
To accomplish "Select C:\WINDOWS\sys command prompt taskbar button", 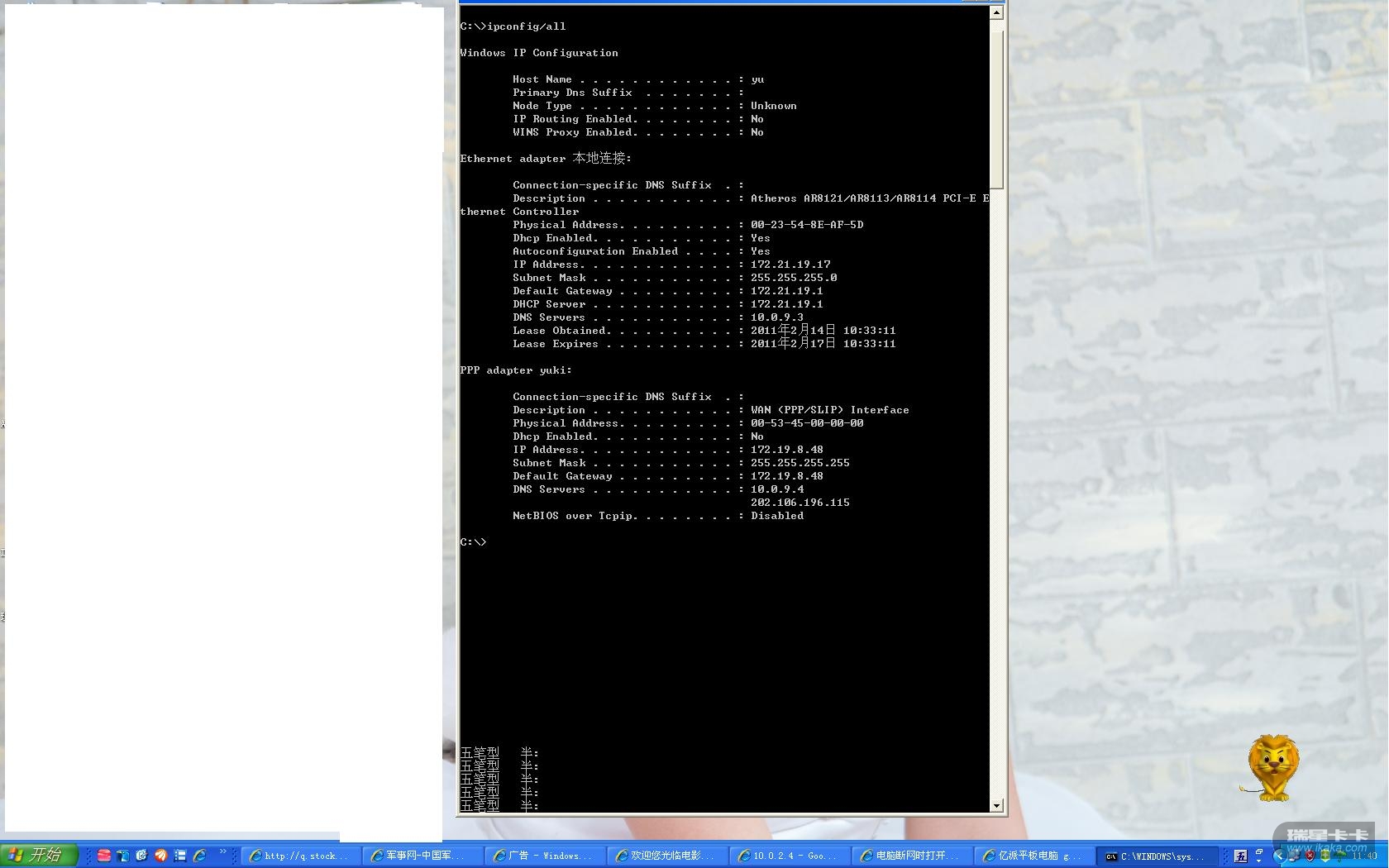I will coord(1157,856).
